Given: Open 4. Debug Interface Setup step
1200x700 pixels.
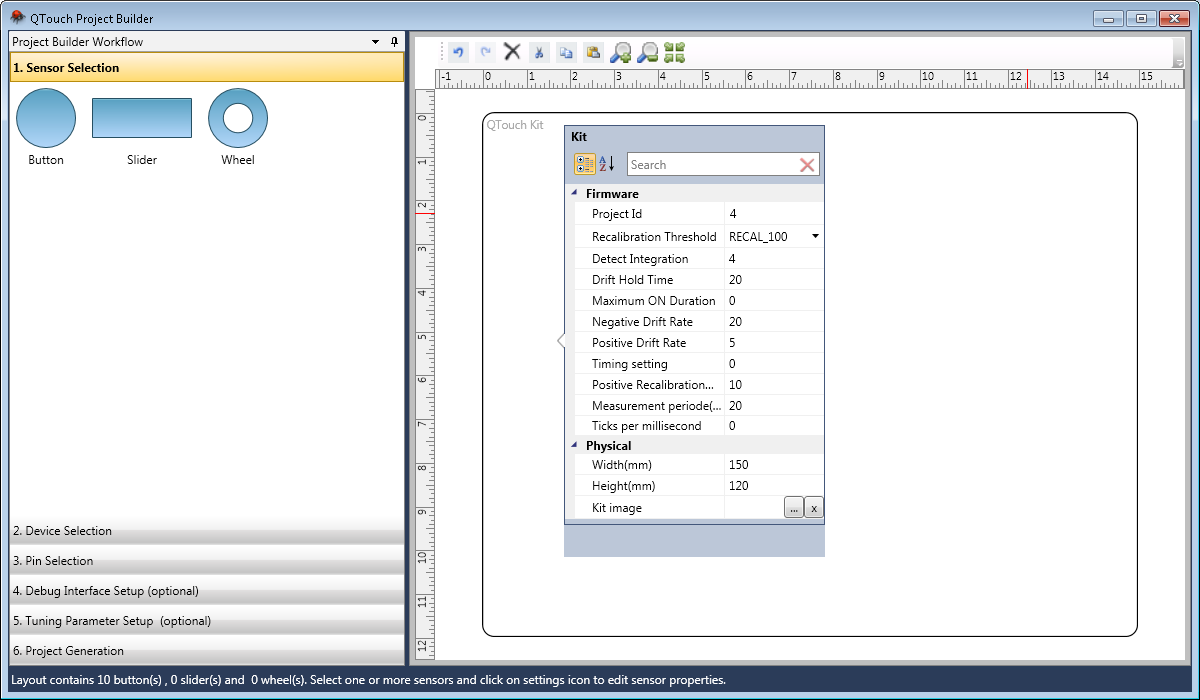Looking at the screenshot, I should point(207,591).
